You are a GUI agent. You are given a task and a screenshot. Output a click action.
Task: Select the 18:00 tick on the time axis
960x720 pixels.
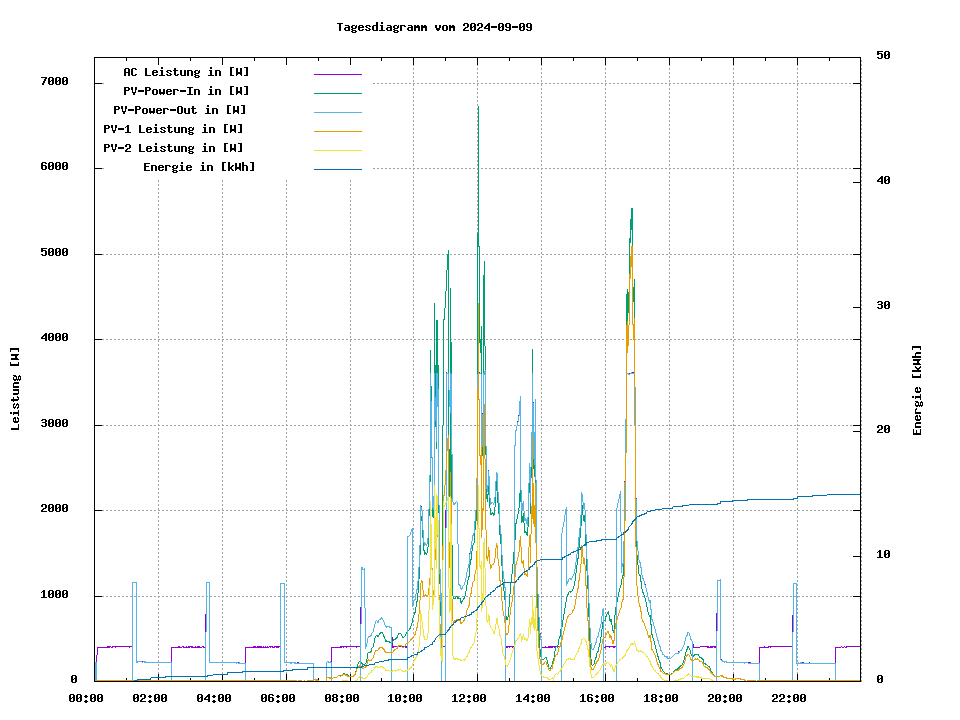(x=661, y=698)
